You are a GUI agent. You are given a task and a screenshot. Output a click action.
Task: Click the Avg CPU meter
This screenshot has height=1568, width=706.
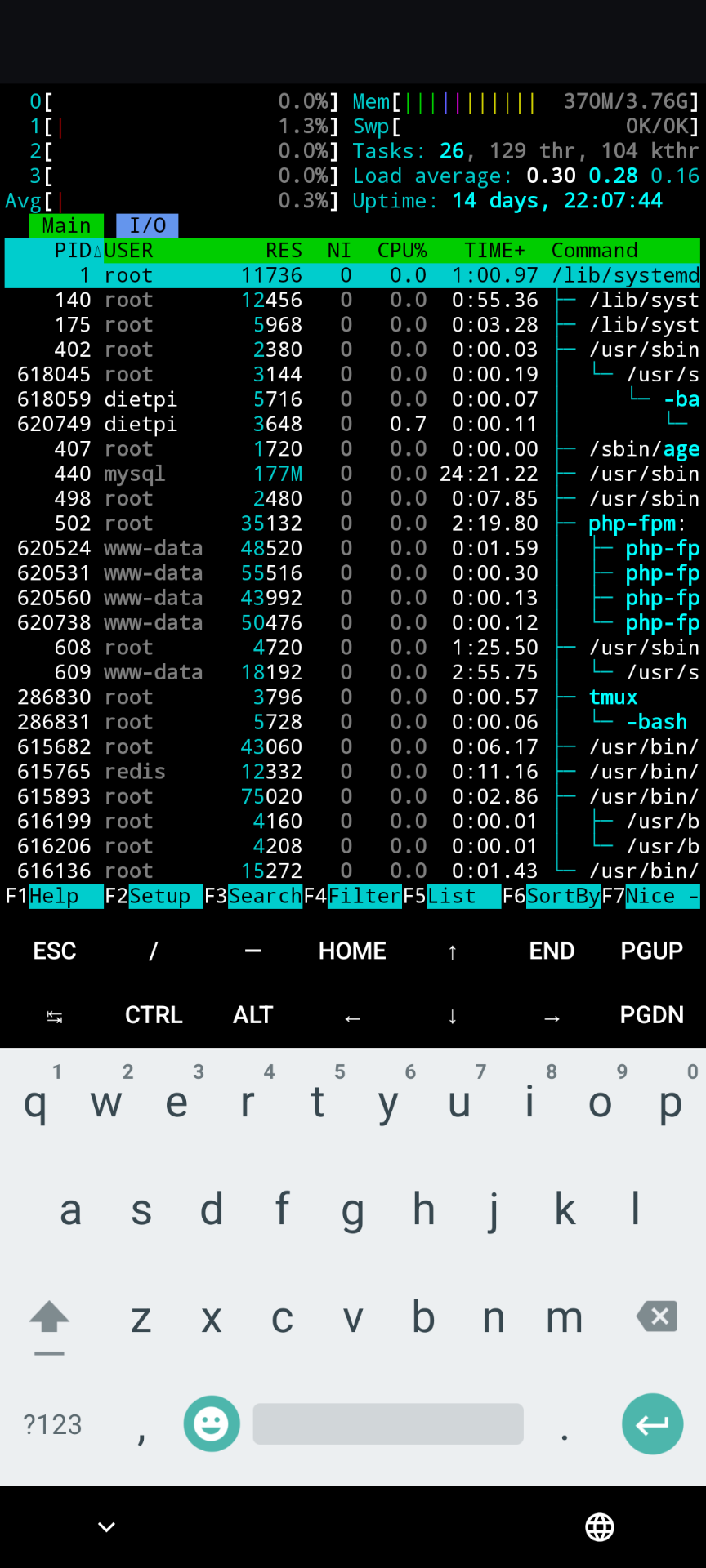point(172,201)
